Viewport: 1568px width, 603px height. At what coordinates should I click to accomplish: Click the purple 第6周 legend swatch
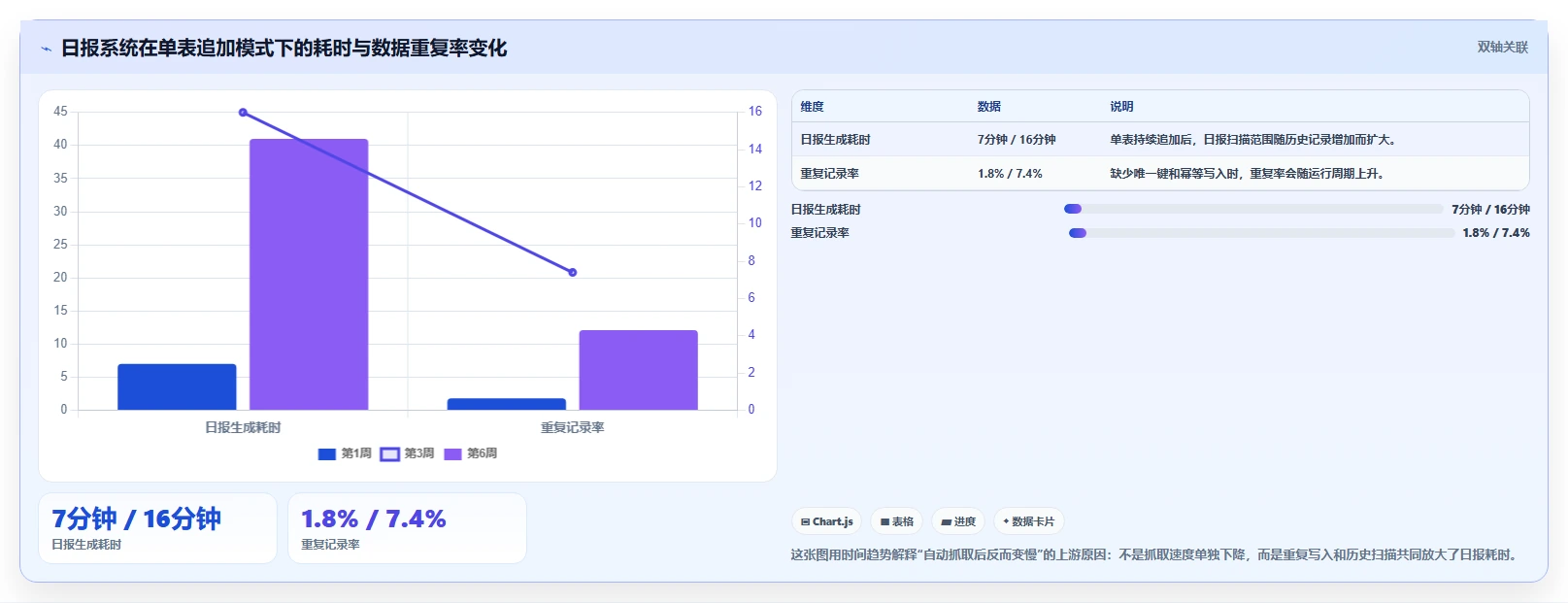452,453
